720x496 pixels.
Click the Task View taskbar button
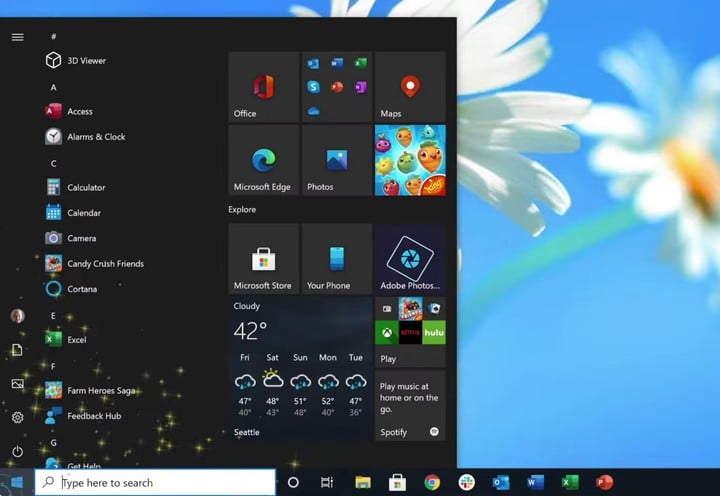(x=327, y=482)
